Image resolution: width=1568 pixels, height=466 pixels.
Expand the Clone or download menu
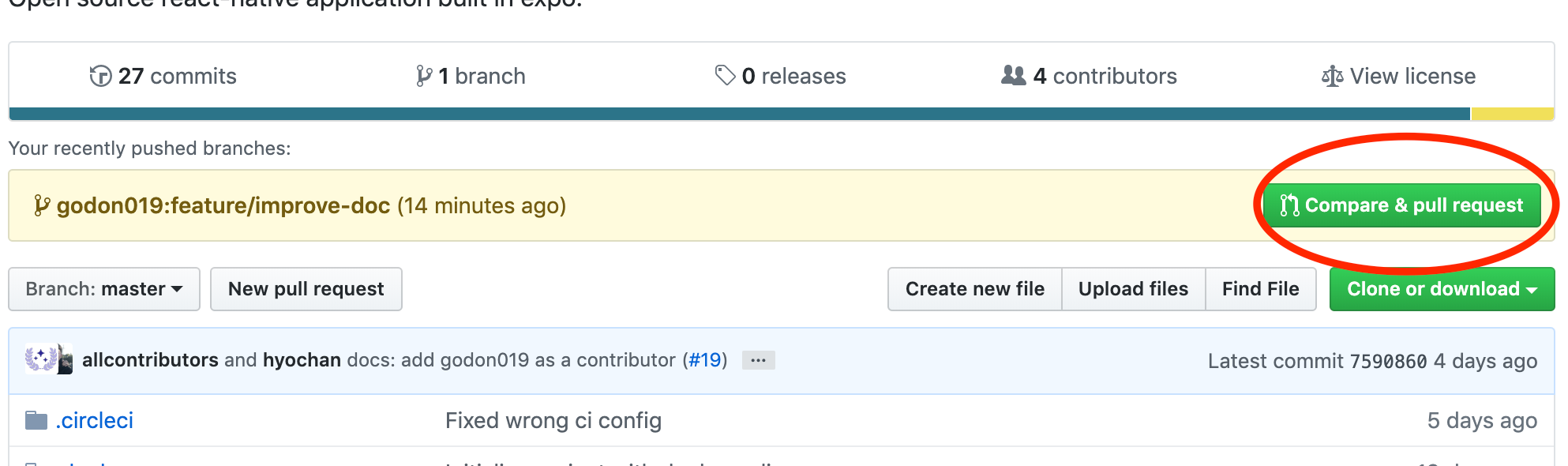pos(1442,289)
